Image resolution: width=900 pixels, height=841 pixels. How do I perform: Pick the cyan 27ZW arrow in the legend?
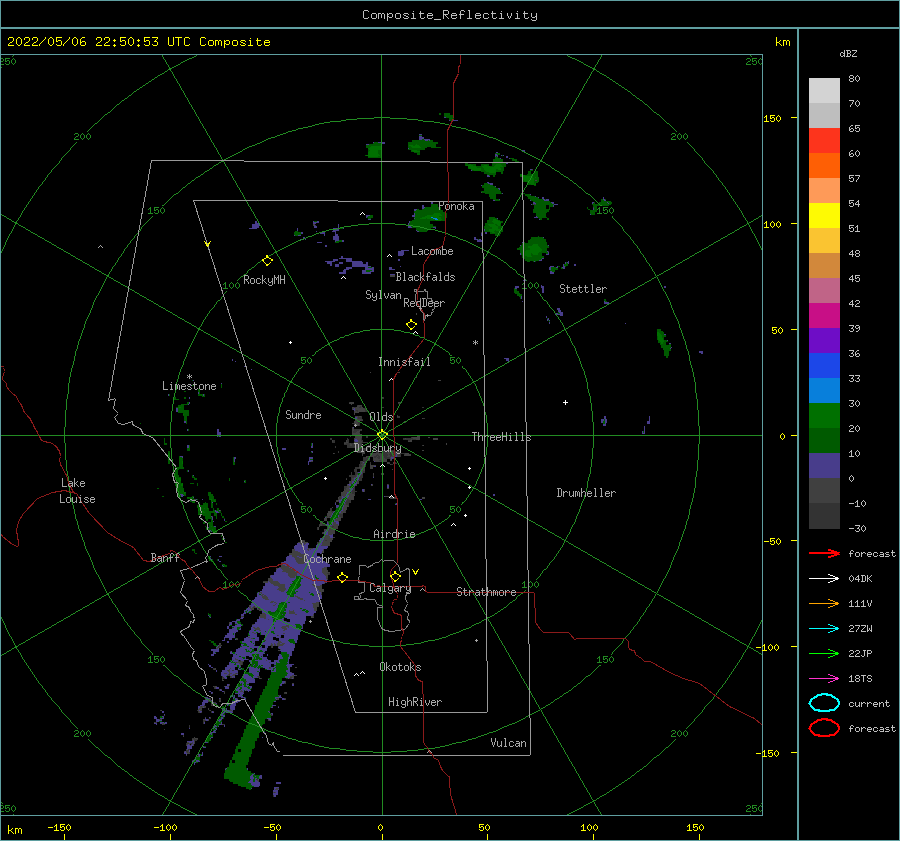click(824, 629)
